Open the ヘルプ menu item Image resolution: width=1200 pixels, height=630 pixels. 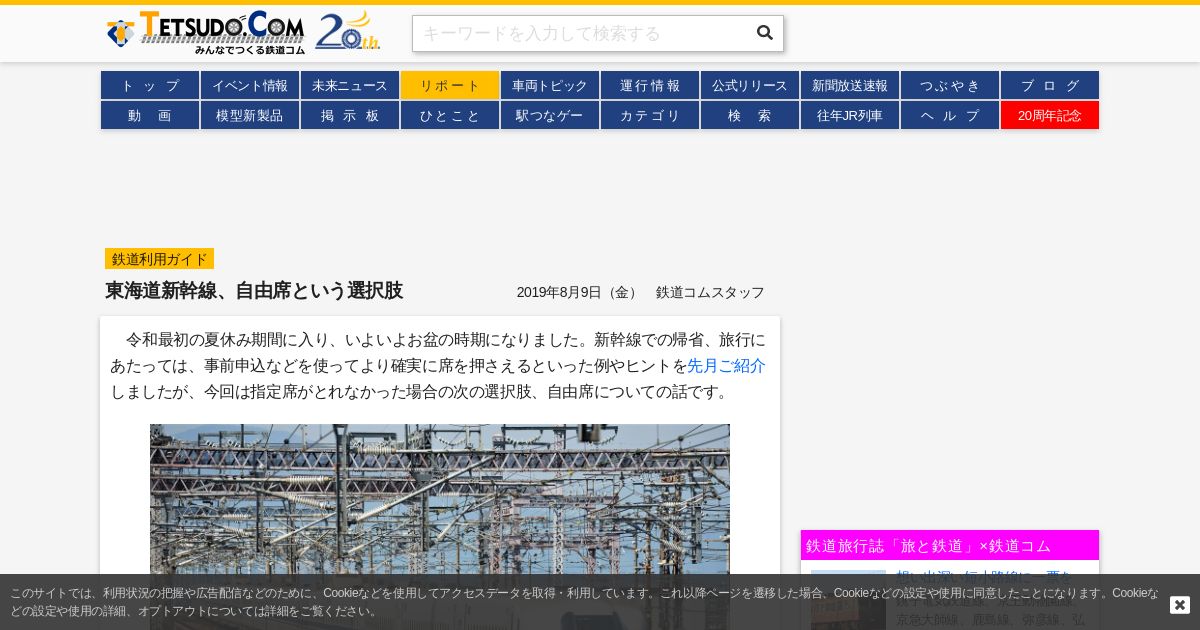(950, 115)
